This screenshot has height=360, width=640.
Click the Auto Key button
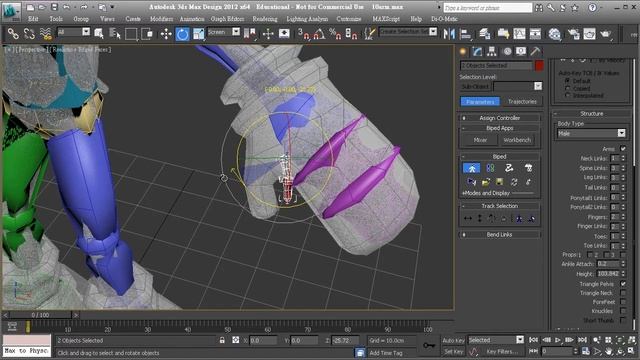(453, 340)
